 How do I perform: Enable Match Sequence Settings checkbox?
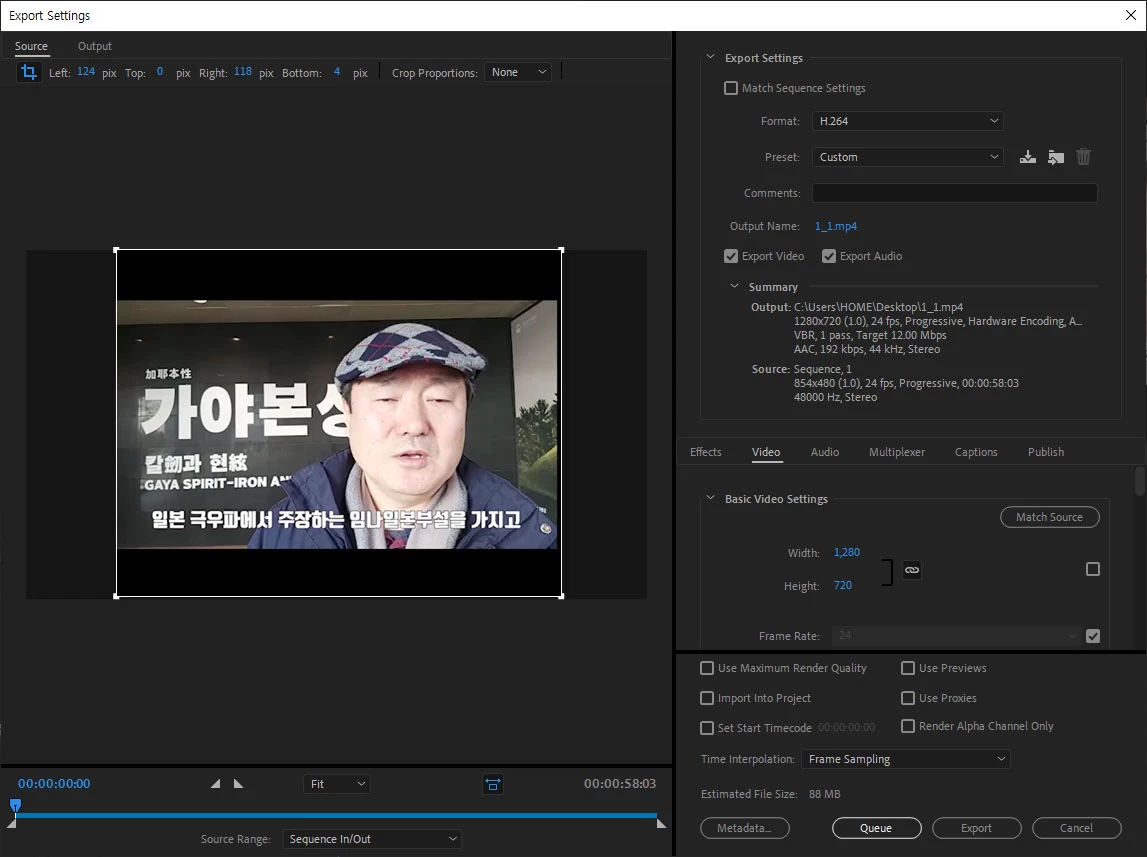(731, 88)
